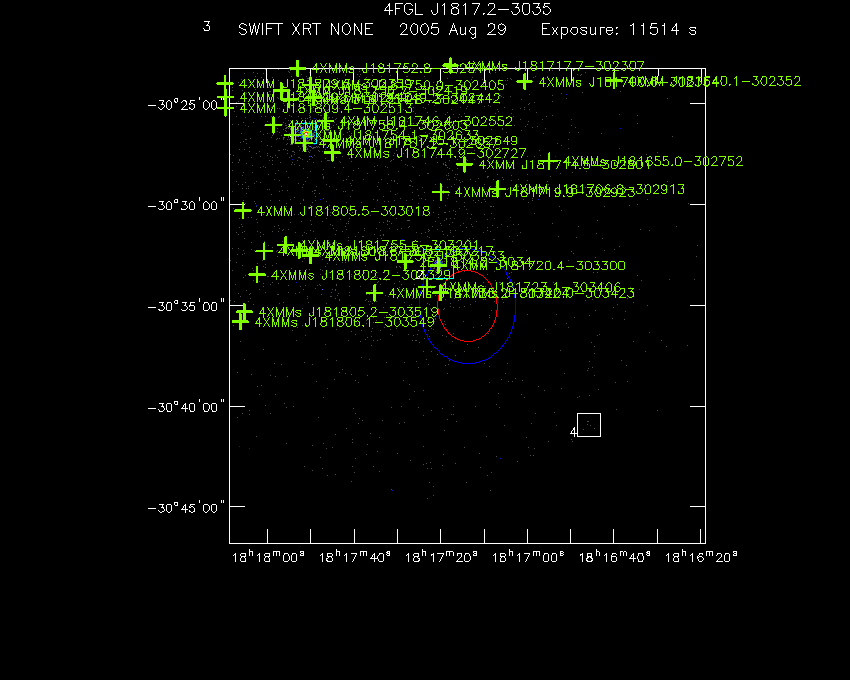
Task: Click the right ascension label 18h17m40s
Action: coord(355,557)
